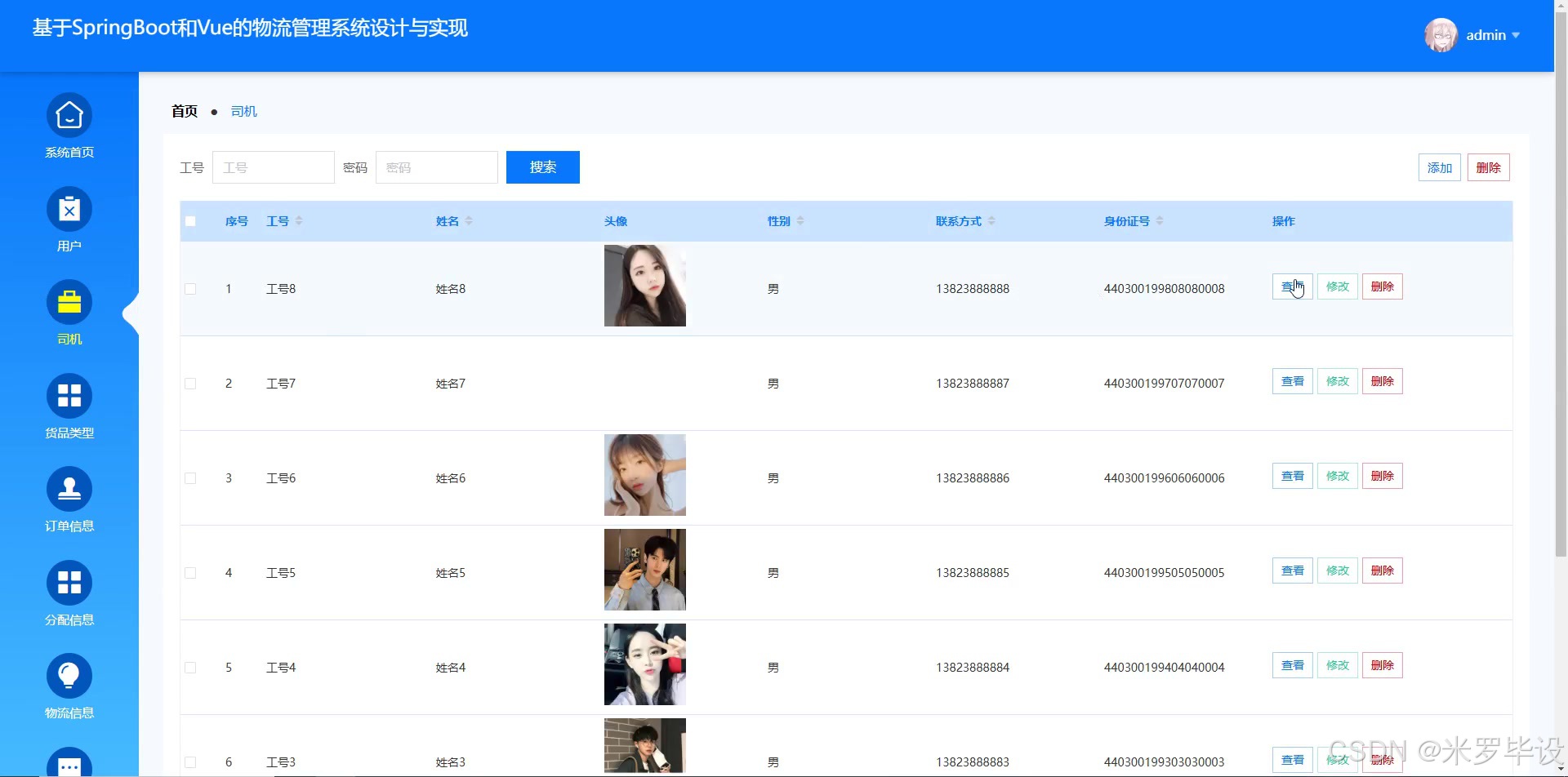Open the 订单信息 stamp icon
This screenshot has height=777, width=1568.
[69, 489]
